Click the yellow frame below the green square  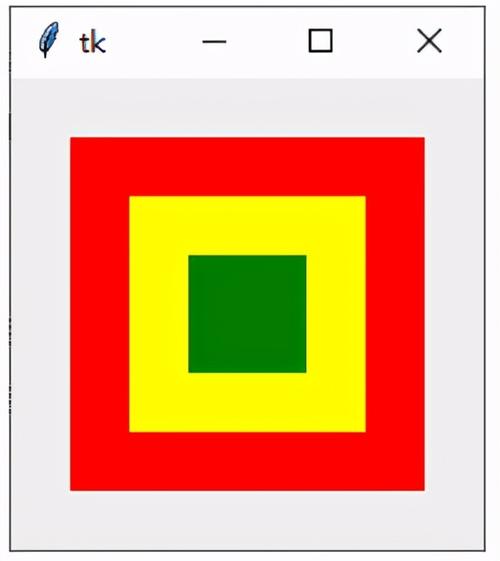[247, 402]
